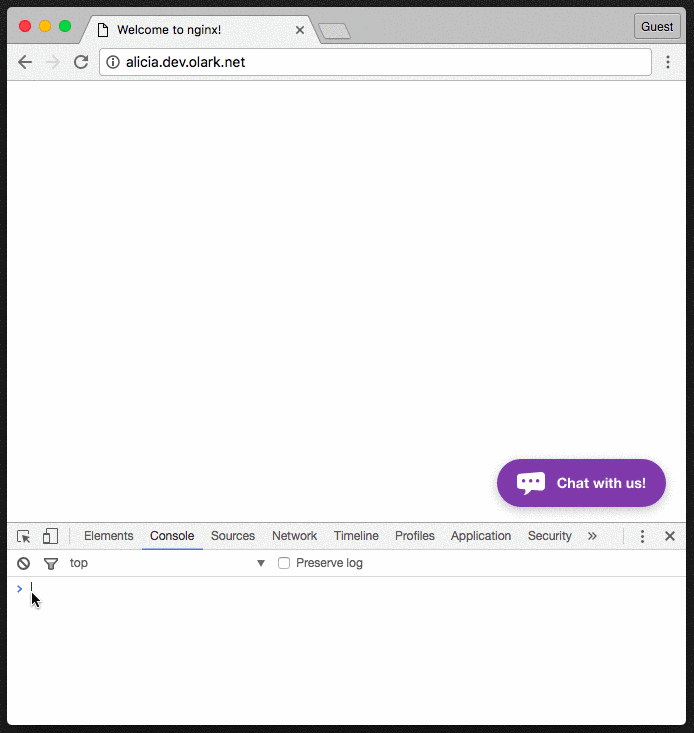Open the top execution context dropdown
Image resolution: width=694 pixels, height=733 pixels.
(x=167, y=563)
